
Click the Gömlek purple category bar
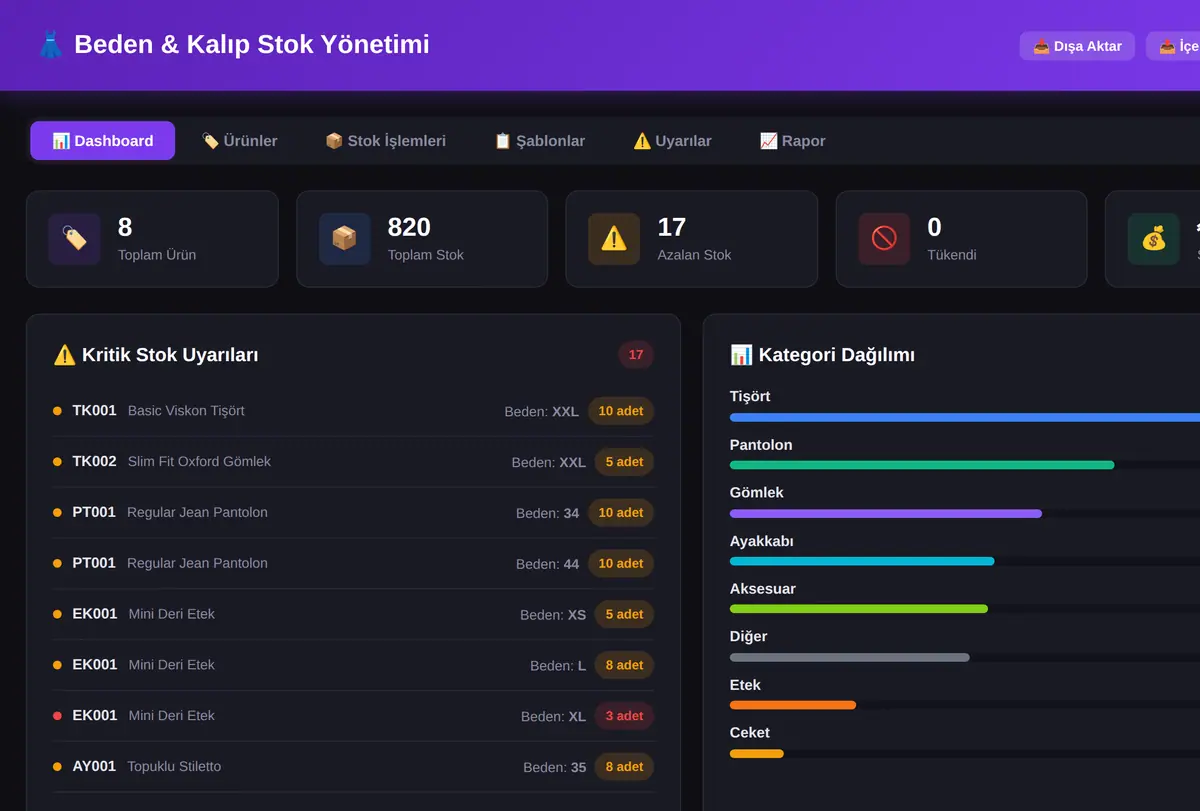click(x=886, y=513)
